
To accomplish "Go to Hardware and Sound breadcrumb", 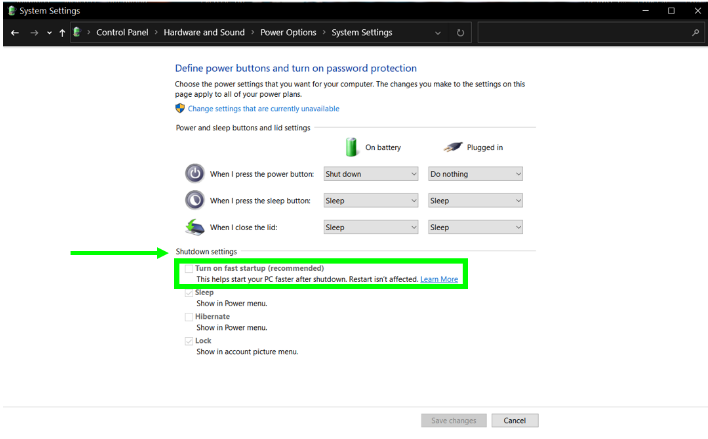I will click(203, 33).
